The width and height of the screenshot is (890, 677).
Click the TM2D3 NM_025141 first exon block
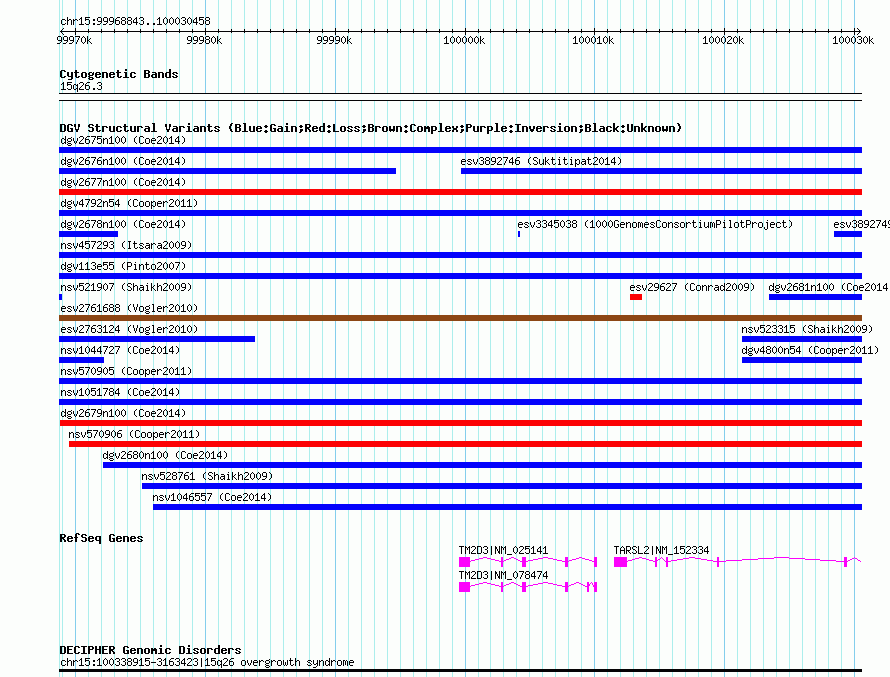[x=464, y=562]
